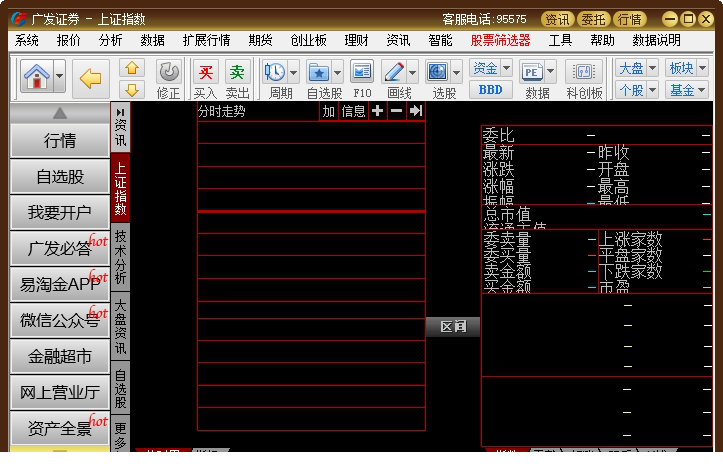Open the 股票筛选器 menu
This screenshot has height=470, width=723.
[500, 41]
